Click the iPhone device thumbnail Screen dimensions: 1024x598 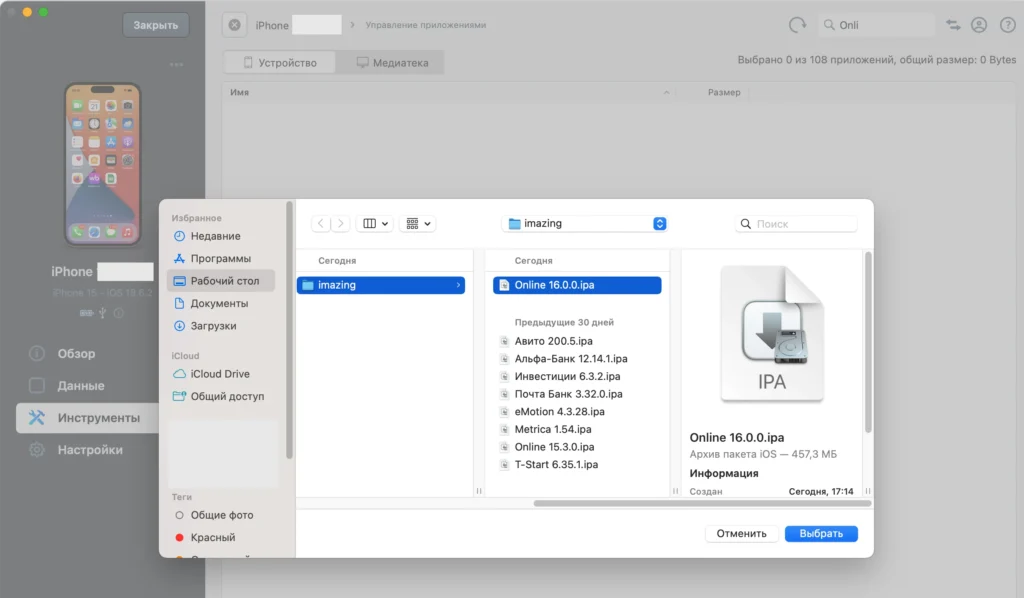click(103, 164)
